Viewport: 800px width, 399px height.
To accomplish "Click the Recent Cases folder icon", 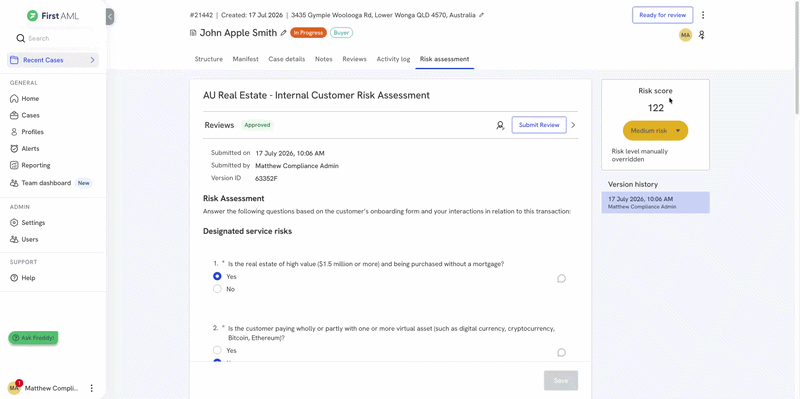I will (x=14, y=60).
